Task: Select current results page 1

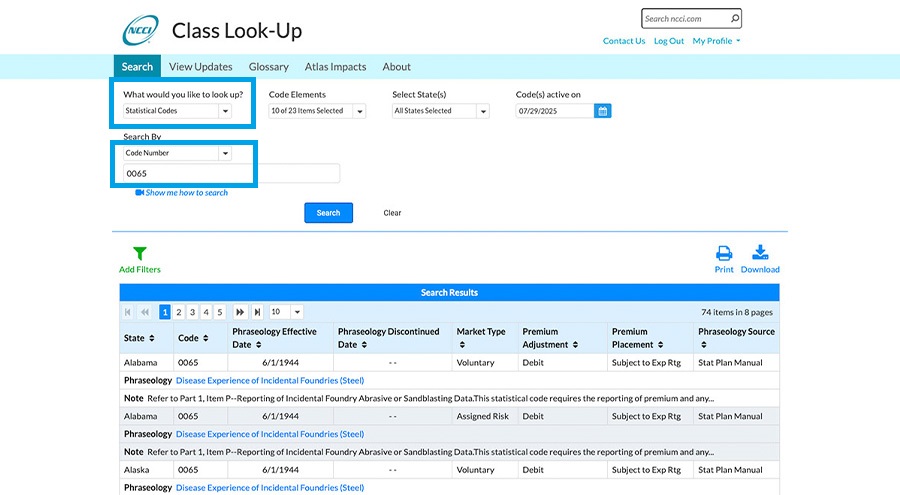Action: 165,312
